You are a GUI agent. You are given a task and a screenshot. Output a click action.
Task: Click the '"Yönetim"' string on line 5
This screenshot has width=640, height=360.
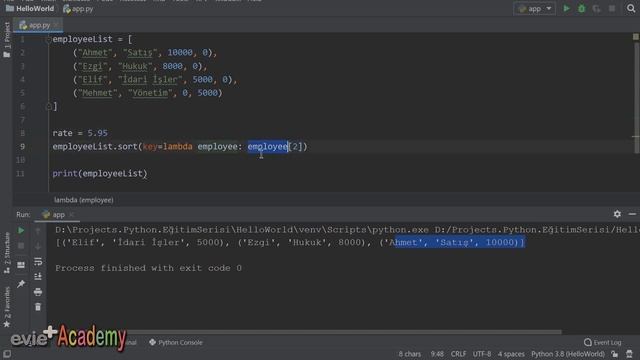tap(150, 93)
